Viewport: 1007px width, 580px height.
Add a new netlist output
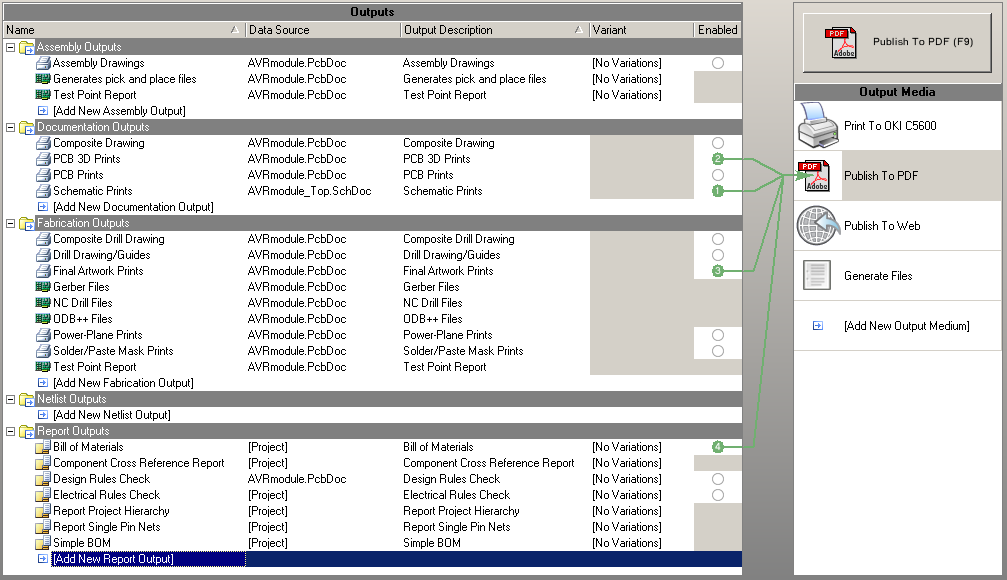click(112, 415)
